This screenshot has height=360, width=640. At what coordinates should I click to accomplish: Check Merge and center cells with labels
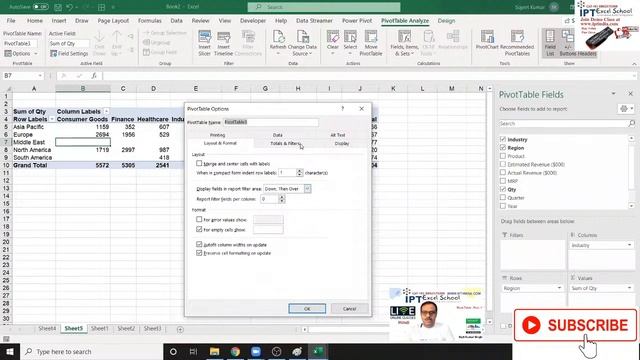(199, 163)
